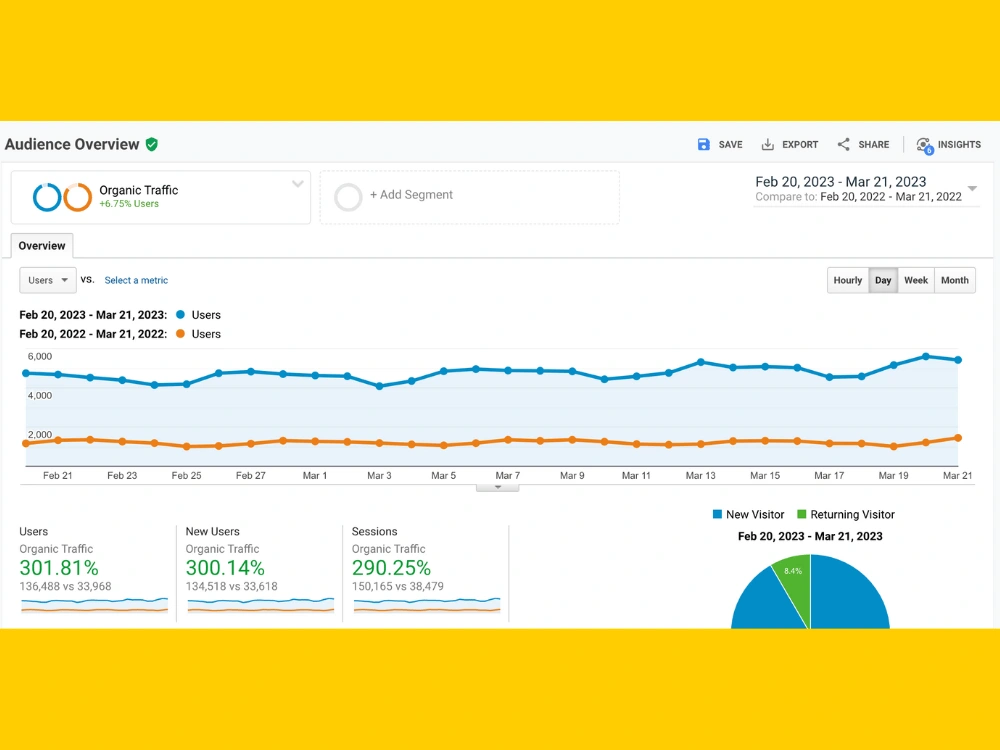Click the Sessions metric heading

coord(374,531)
